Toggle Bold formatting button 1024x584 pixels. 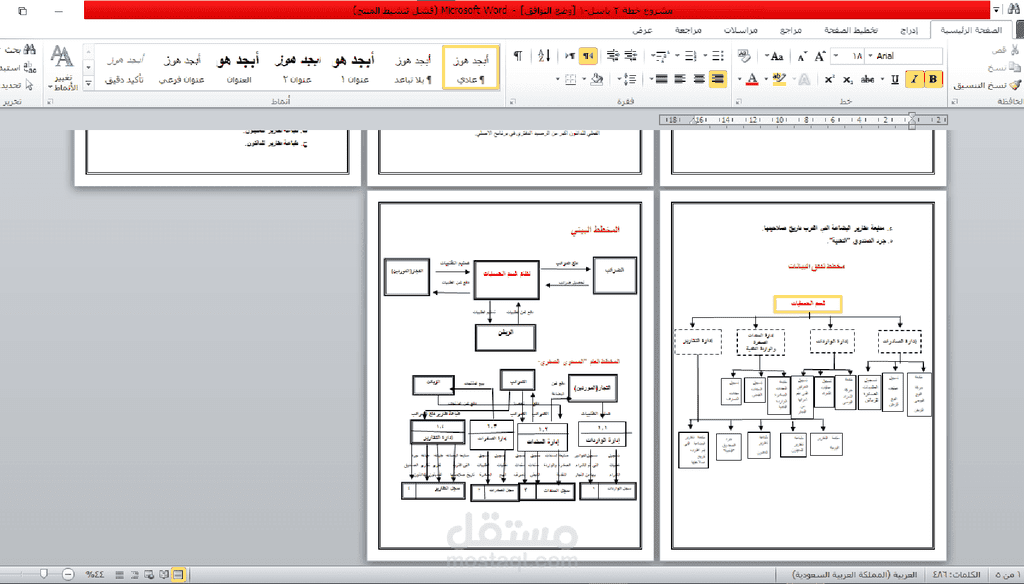click(x=933, y=79)
